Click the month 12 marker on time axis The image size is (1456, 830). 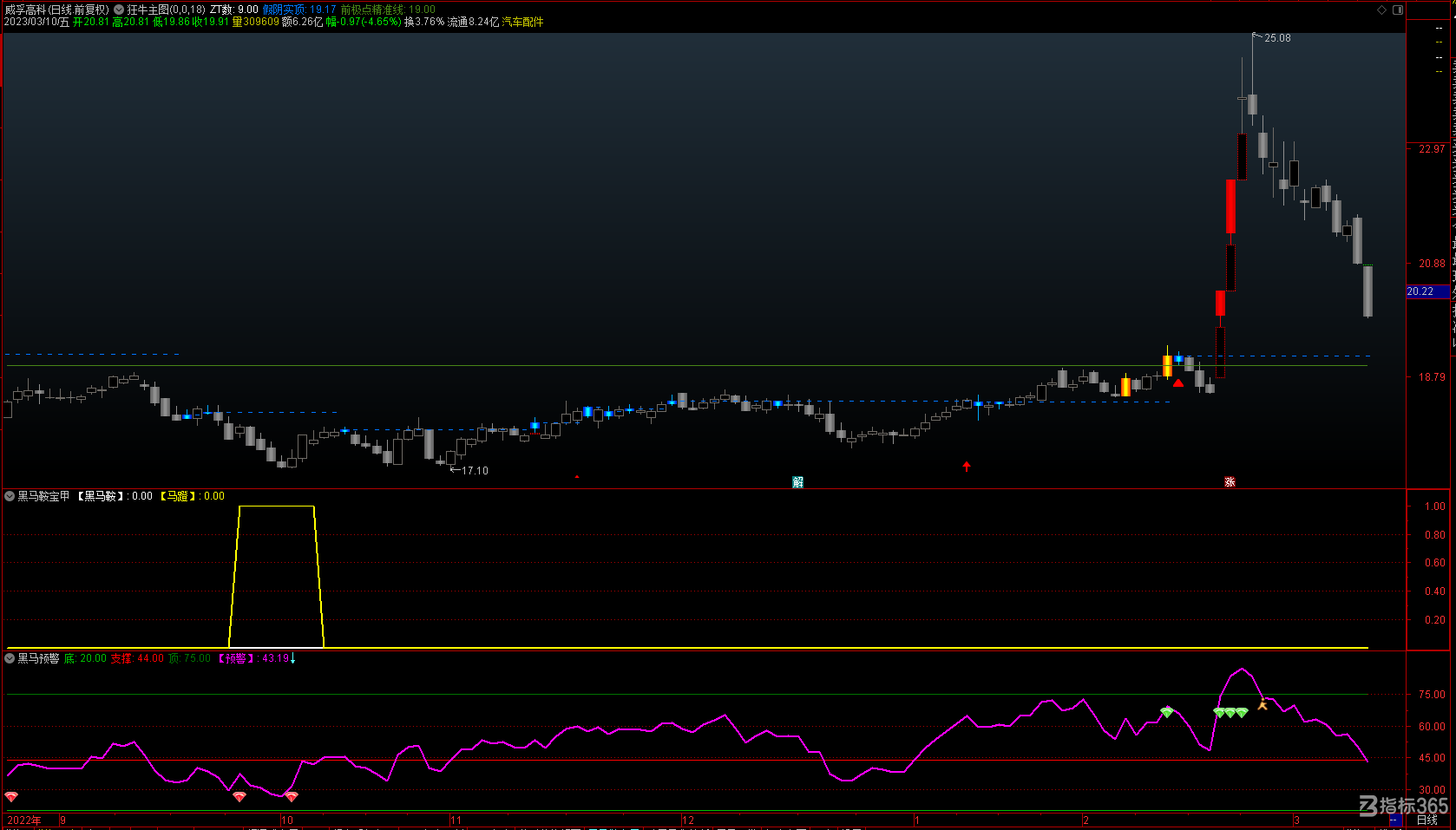pyautogui.click(x=688, y=820)
